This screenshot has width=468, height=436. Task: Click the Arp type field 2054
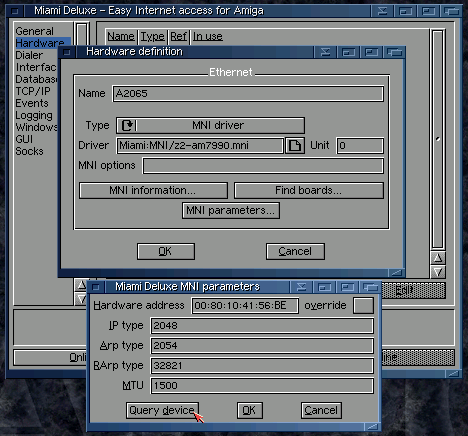click(262, 346)
